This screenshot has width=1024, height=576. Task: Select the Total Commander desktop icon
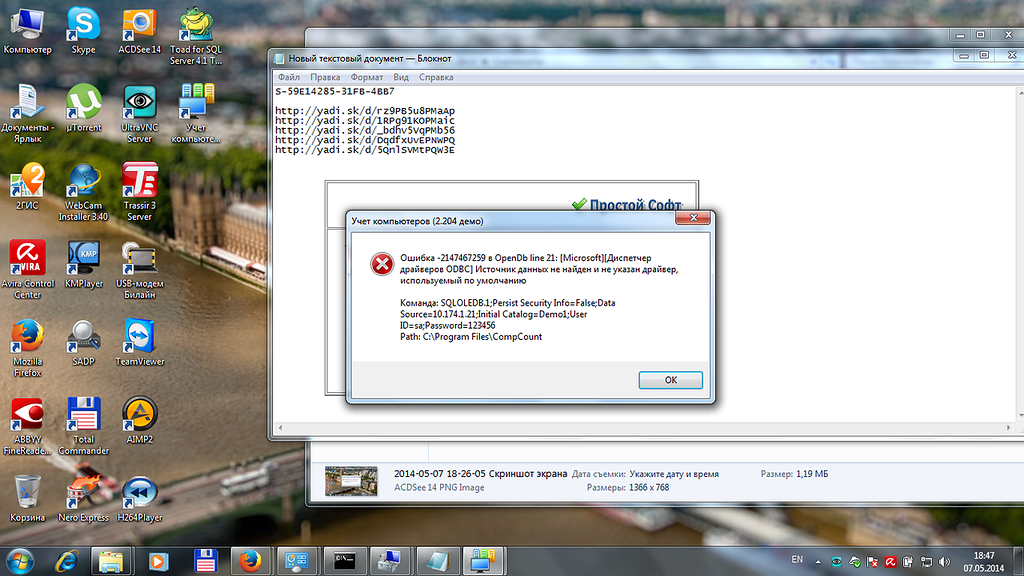(x=84, y=420)
